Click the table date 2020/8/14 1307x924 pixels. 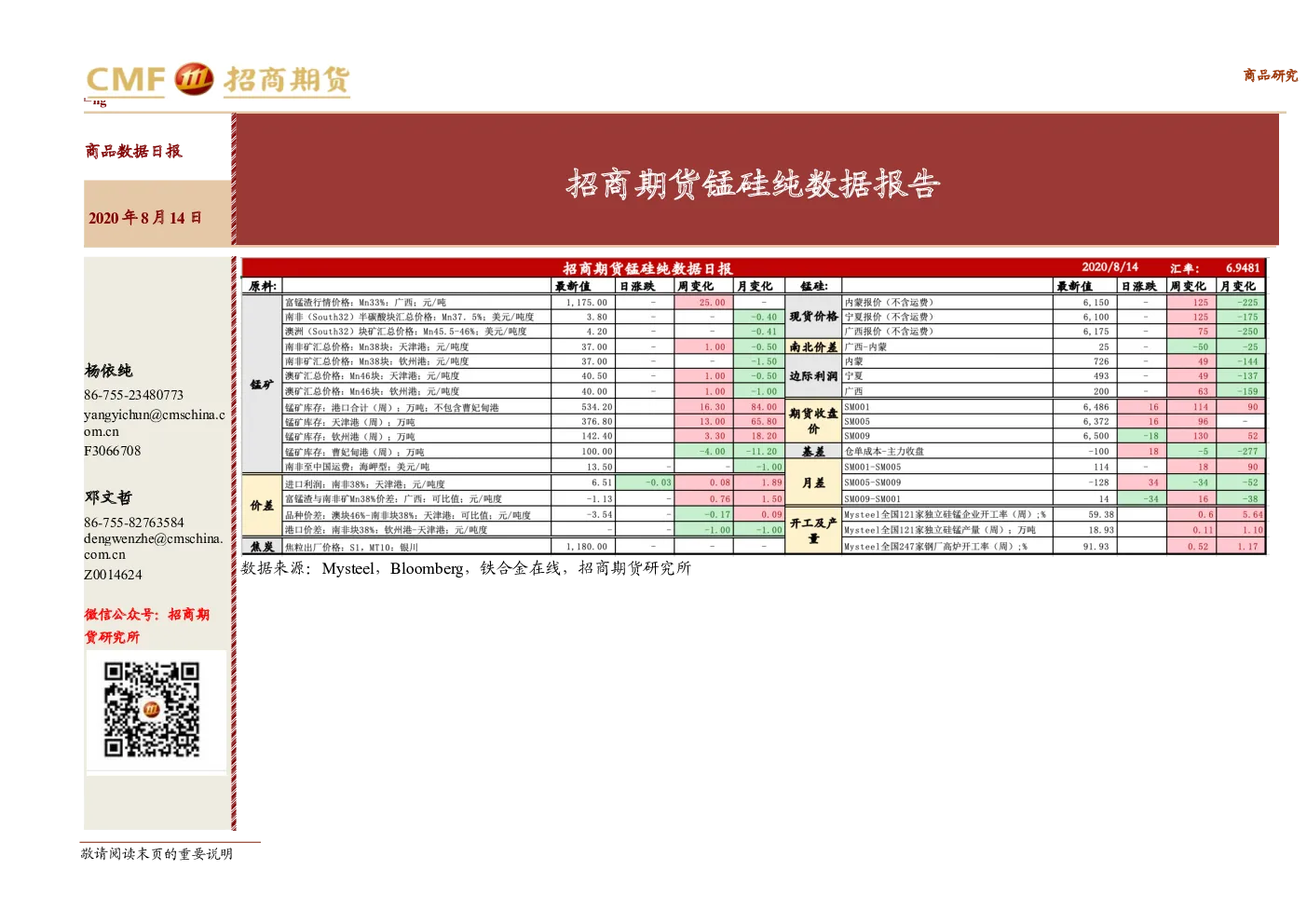1110,267
